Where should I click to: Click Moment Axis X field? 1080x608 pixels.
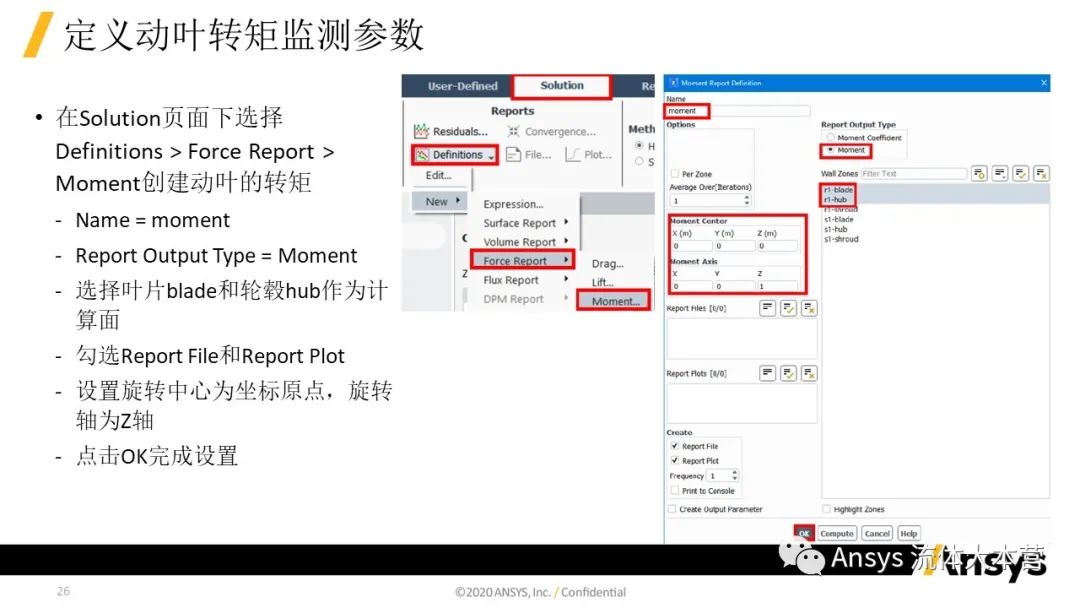pyautogui.click(x=691, y=286)
